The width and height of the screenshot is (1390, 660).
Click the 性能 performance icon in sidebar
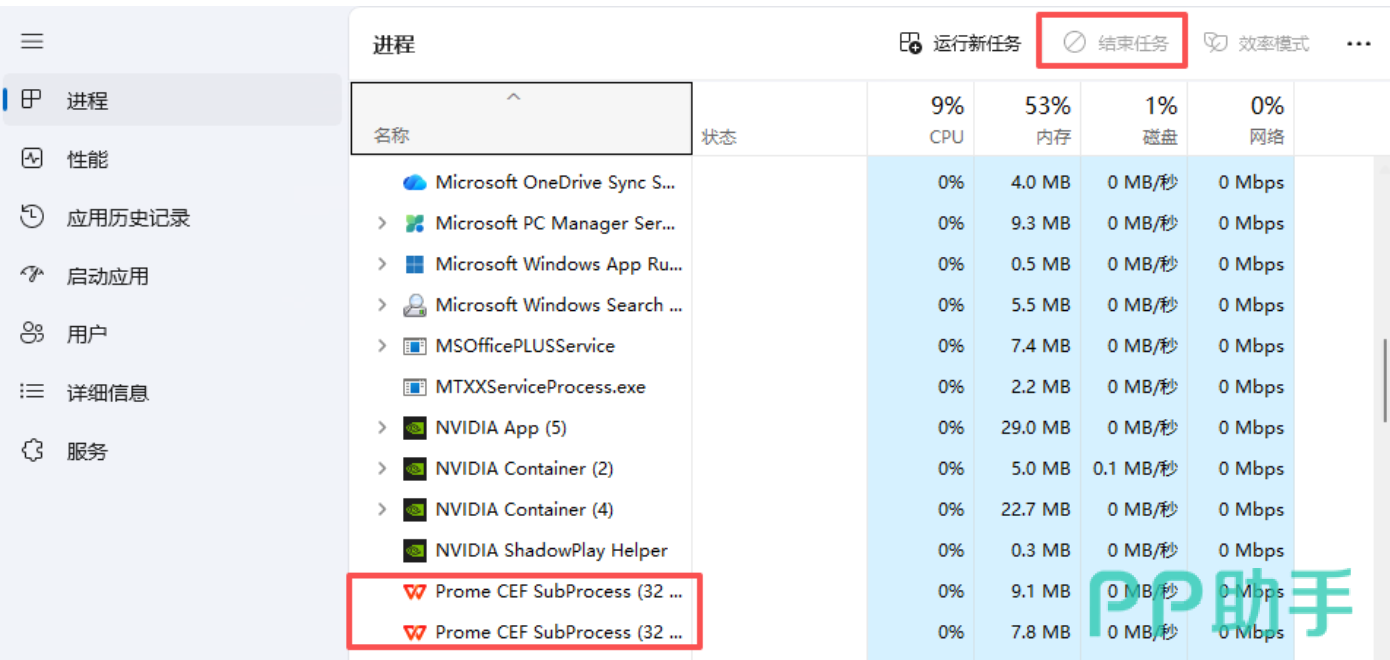tap(32, 158)
